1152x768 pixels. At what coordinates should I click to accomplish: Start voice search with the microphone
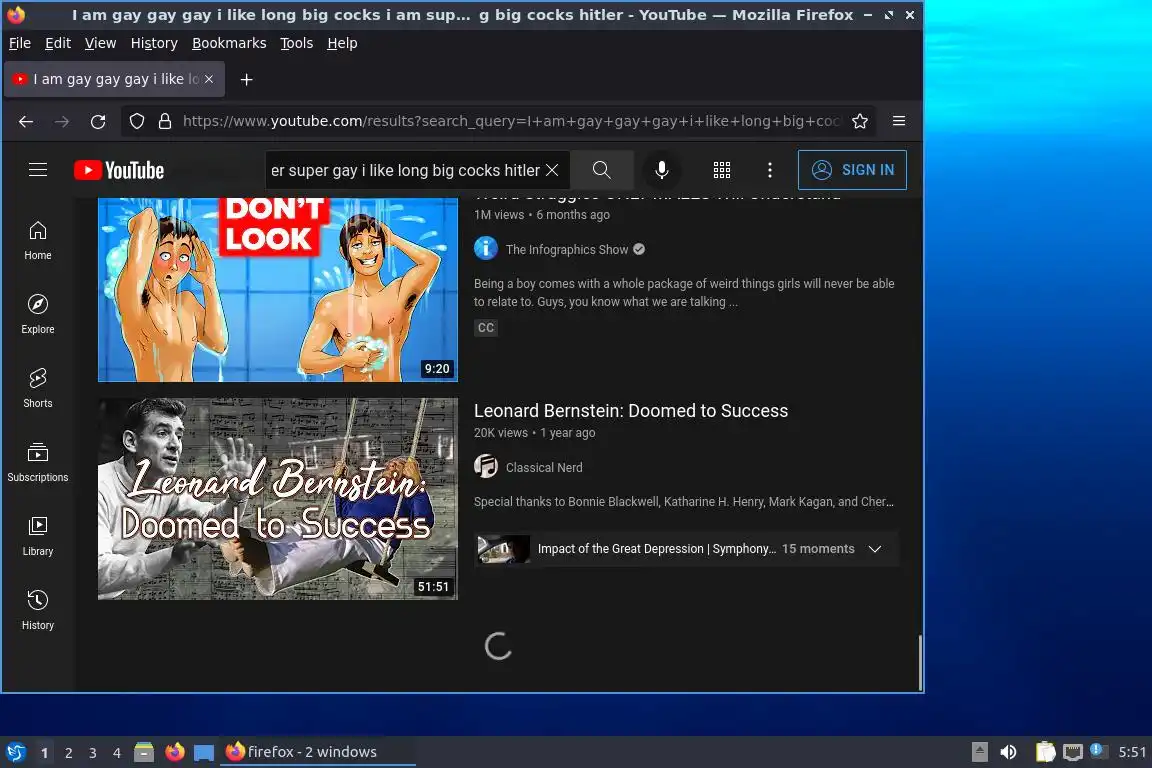(661, 170)
